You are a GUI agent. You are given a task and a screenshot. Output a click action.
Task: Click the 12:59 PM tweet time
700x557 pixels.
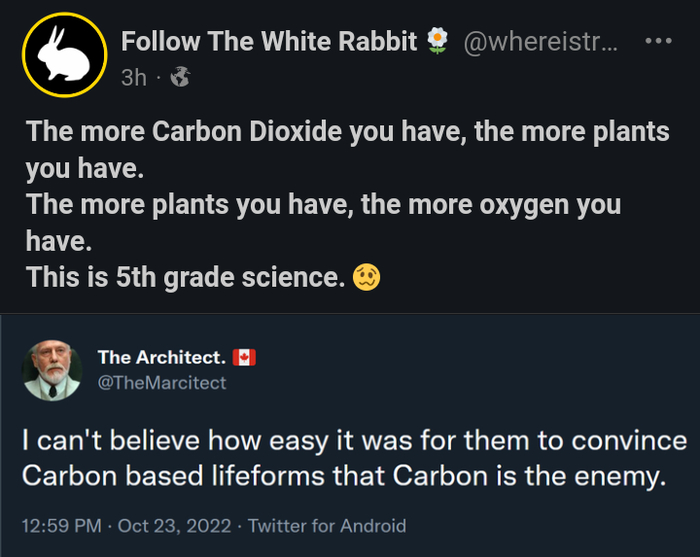pyautogui.click(x=61, y=525)
